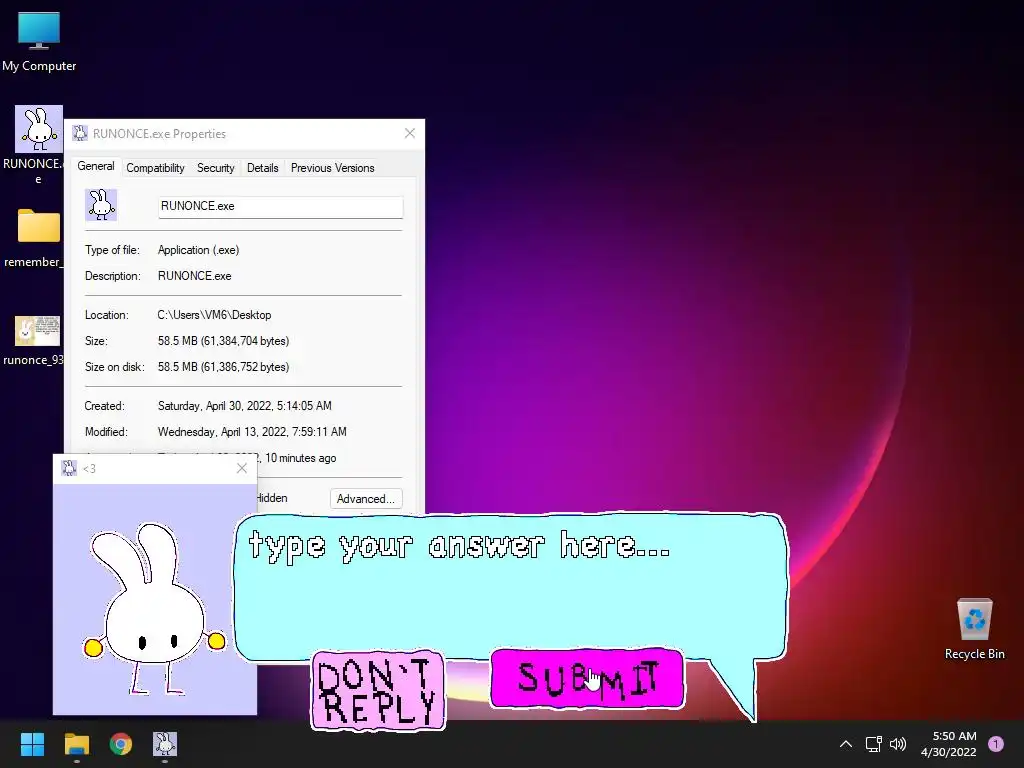Image resolution: width=1024 pixels, height=768 pixels.
Task: Open the My Computer desktop icon
Action: tap(39, 40)
